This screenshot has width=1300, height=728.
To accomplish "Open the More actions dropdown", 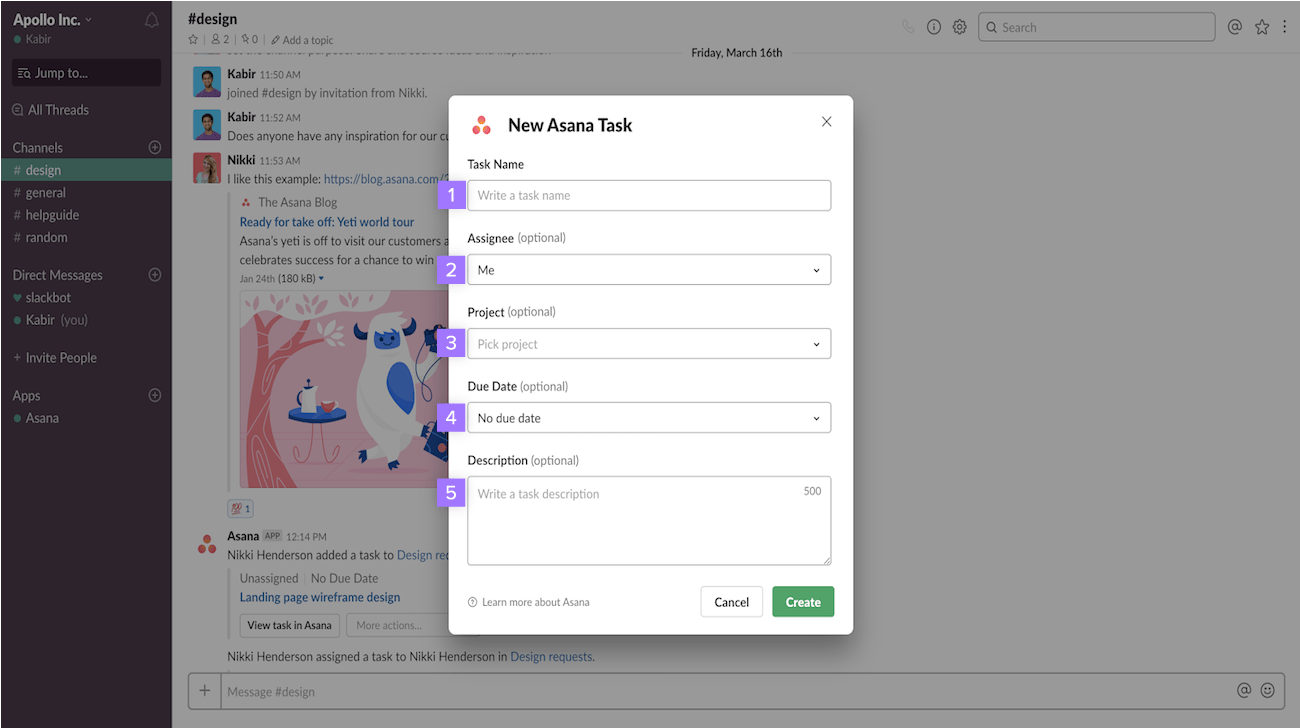I will click(x=397, y=625).
